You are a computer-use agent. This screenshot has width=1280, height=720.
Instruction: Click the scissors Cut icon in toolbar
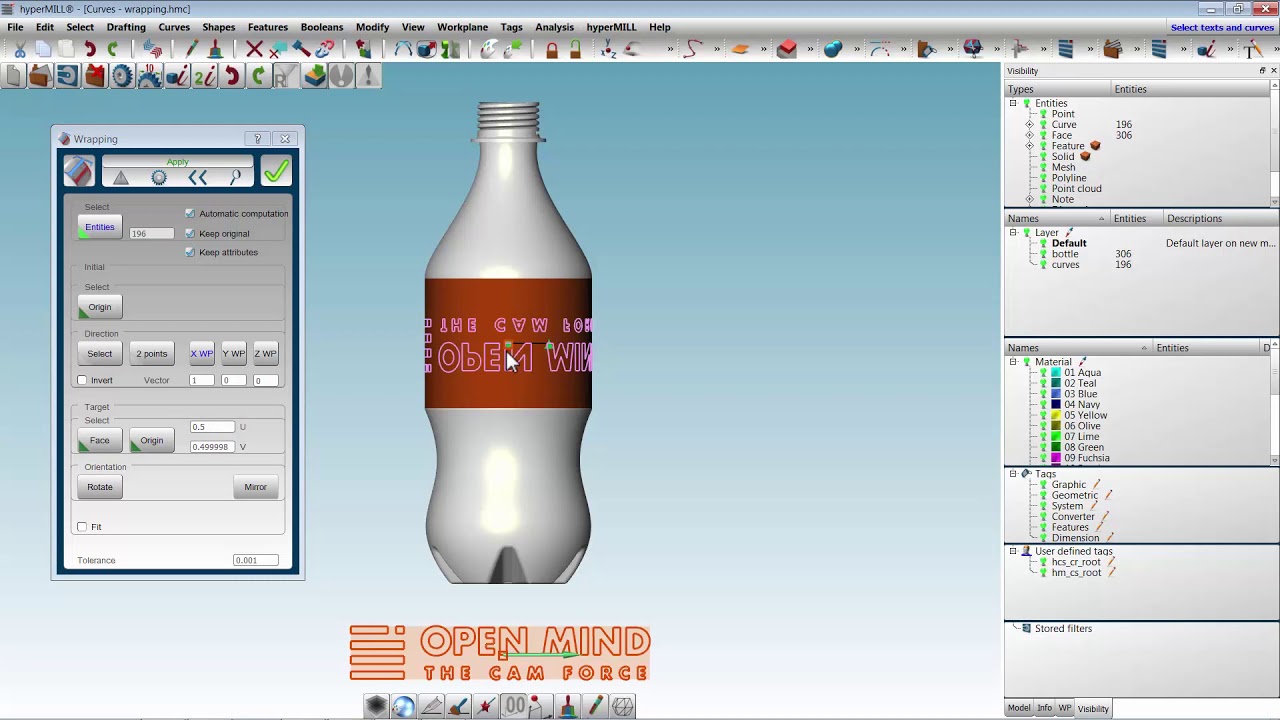(x=19, y=49)
